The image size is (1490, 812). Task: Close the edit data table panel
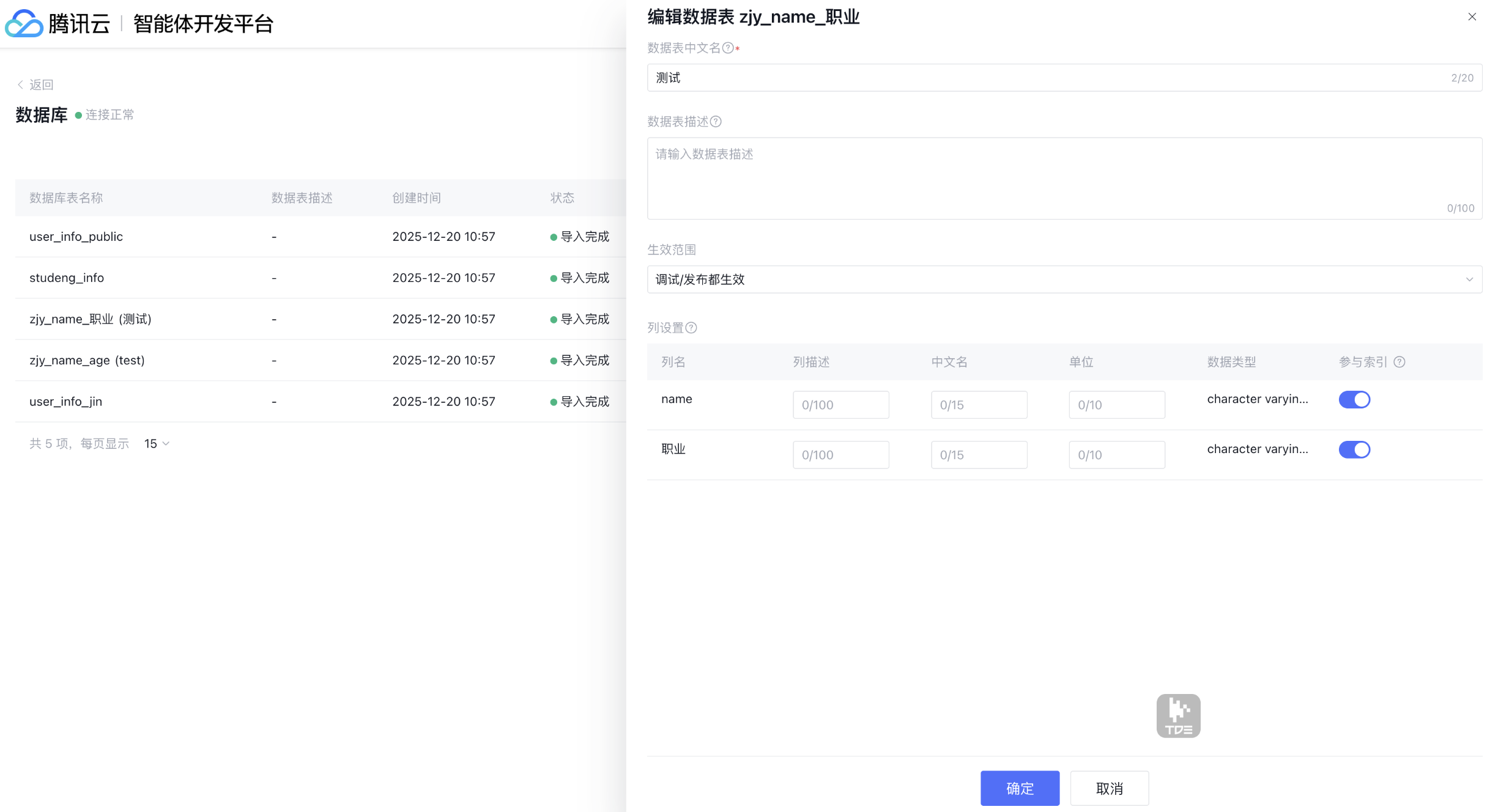pyautogui.click(x=1472, y=17)
